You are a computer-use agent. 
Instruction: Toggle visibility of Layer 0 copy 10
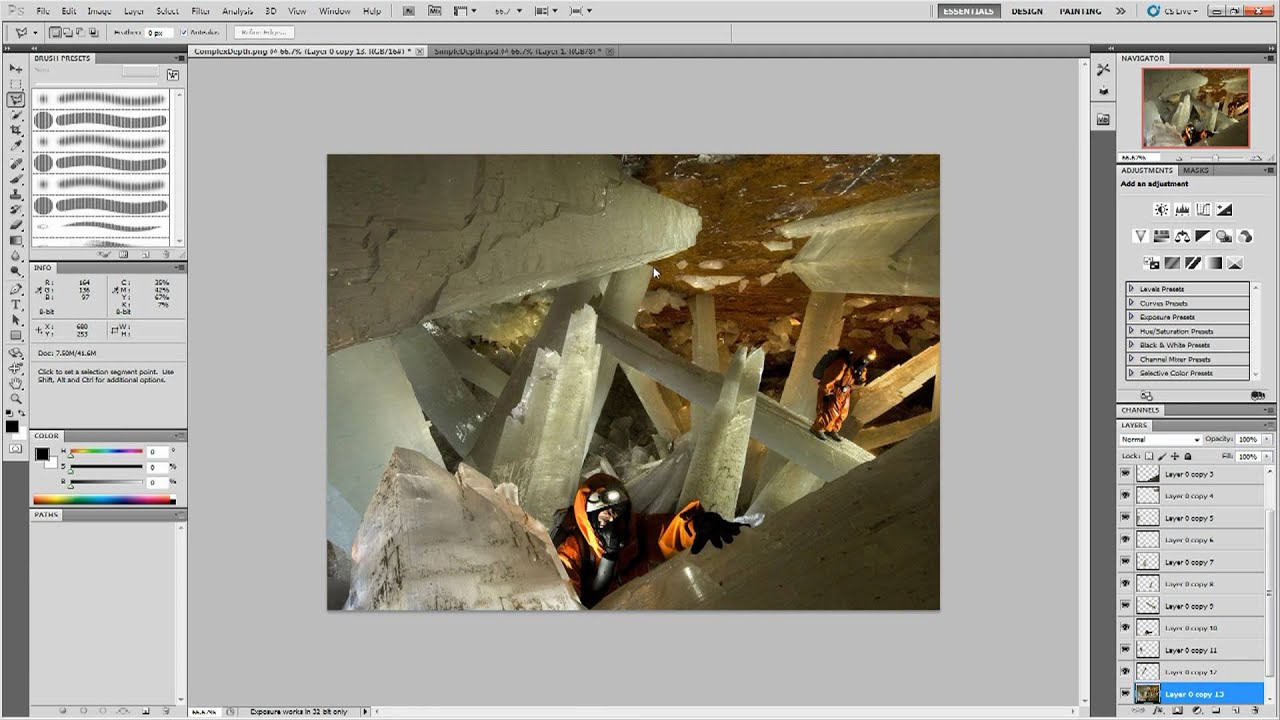pyautogui.click(x=1125, y=628)
